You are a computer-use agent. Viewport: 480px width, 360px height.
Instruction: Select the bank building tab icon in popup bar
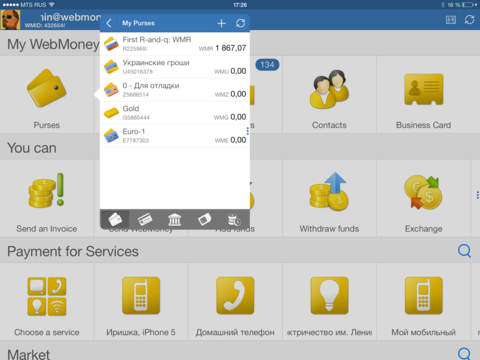[175, 220]
